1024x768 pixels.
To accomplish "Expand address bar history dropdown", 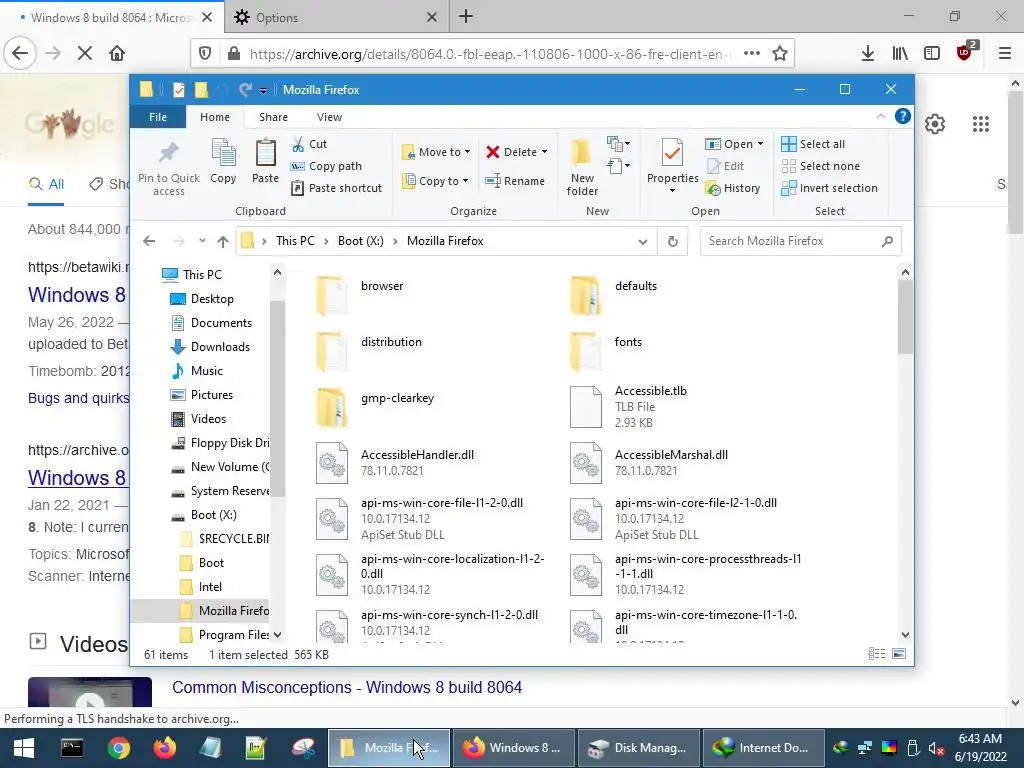I will pyautogui.click(x=643, y=241).
